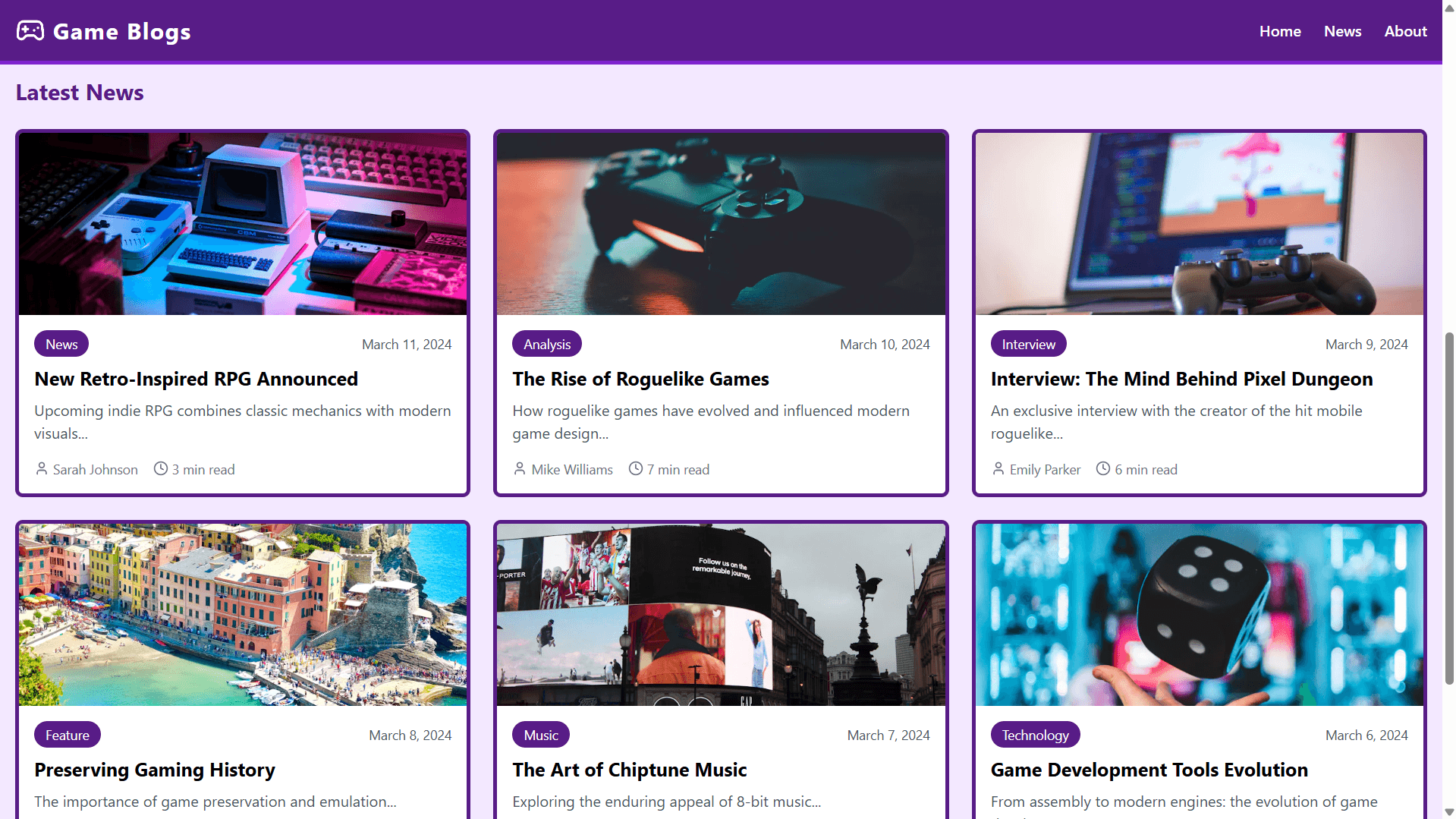Screen dimensions: 1456x819
Task: Click the March 8, 2024 date
Action: [410, 735]
